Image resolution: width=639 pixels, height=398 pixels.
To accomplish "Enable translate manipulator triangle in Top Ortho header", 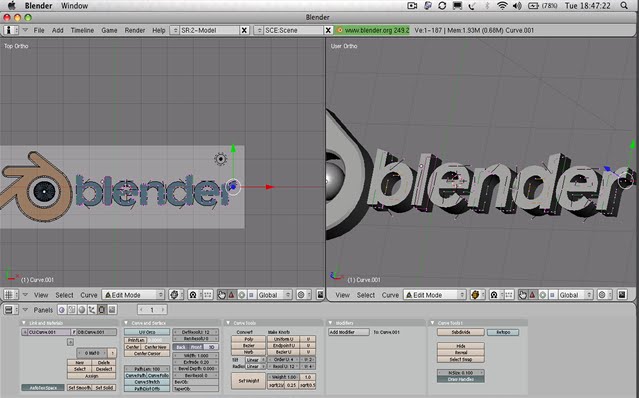I will tap(231, 295).
